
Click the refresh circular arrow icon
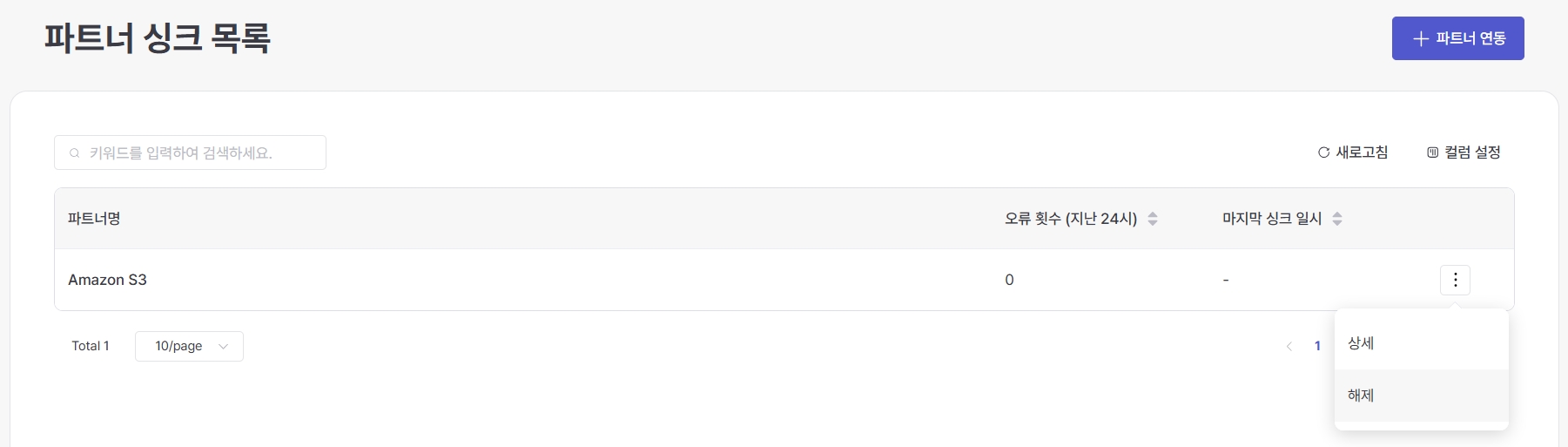[x=1323, y=152]
